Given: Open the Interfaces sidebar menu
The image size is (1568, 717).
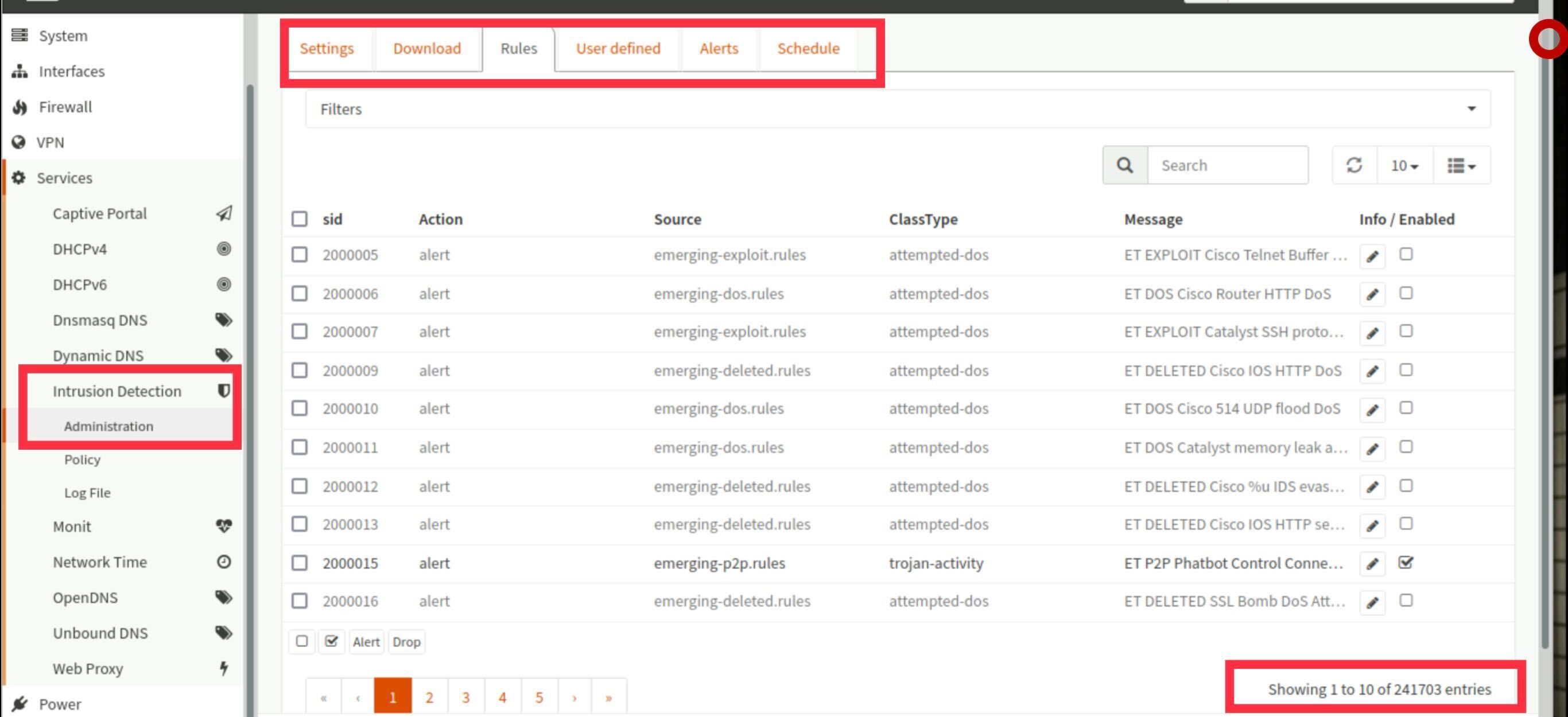Looking at the screenshot, I should point(71,71).
